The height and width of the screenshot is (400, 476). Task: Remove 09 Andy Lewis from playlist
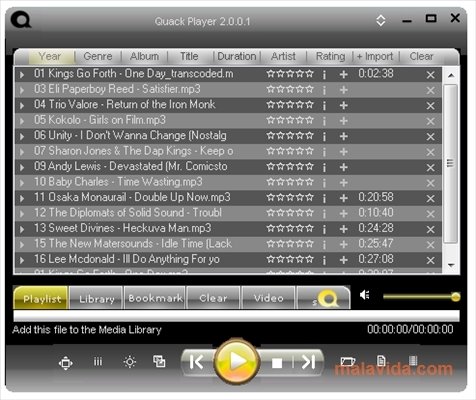tap(430, 167)
